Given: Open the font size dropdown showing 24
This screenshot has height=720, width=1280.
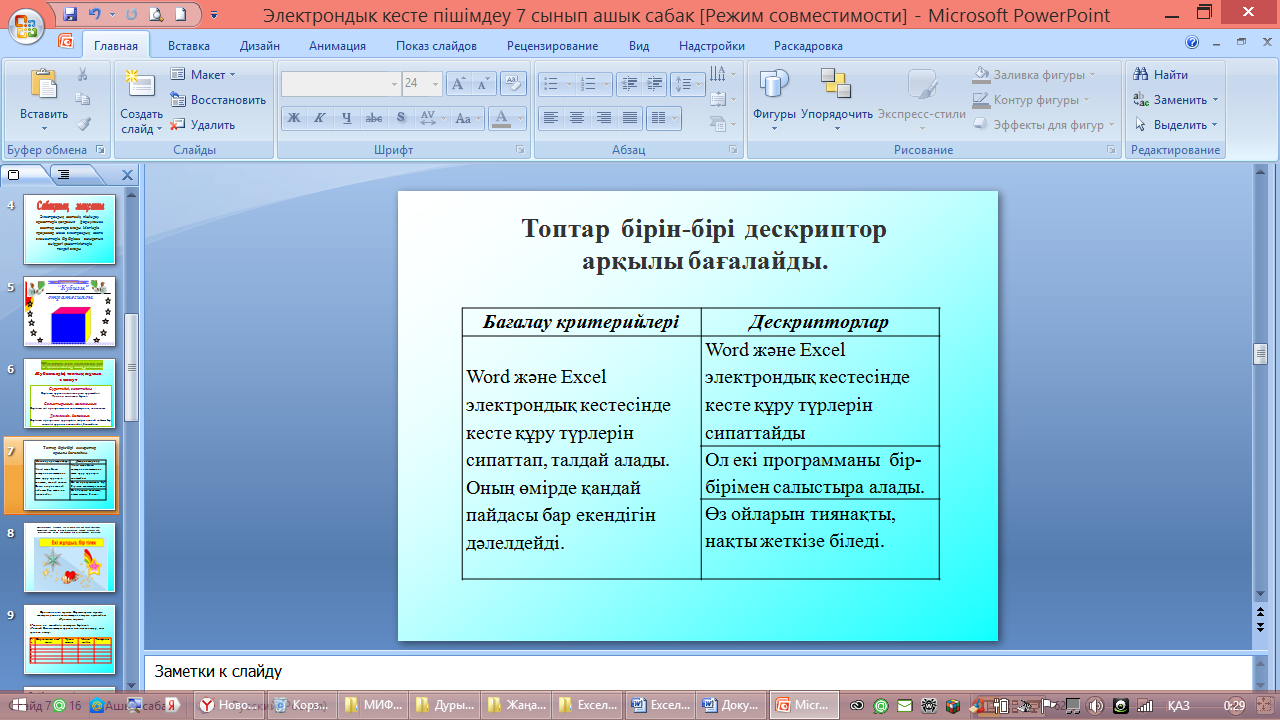Looking at the screenshot, I should point(435,84).
